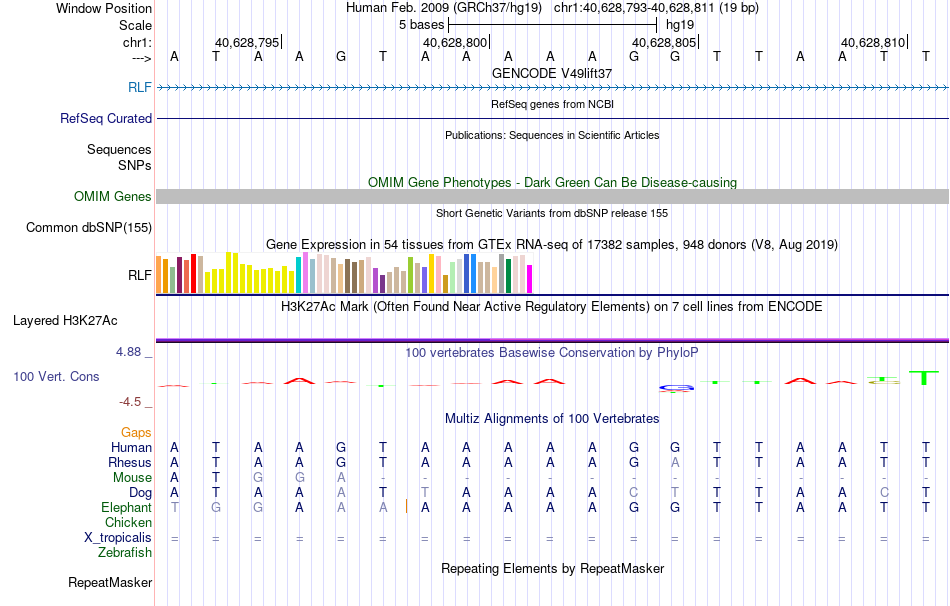This screenshot has height=606, width=950.
Task: Click the -4.5 PhyloP lower scale value
Action: click(x=130, y=402)
